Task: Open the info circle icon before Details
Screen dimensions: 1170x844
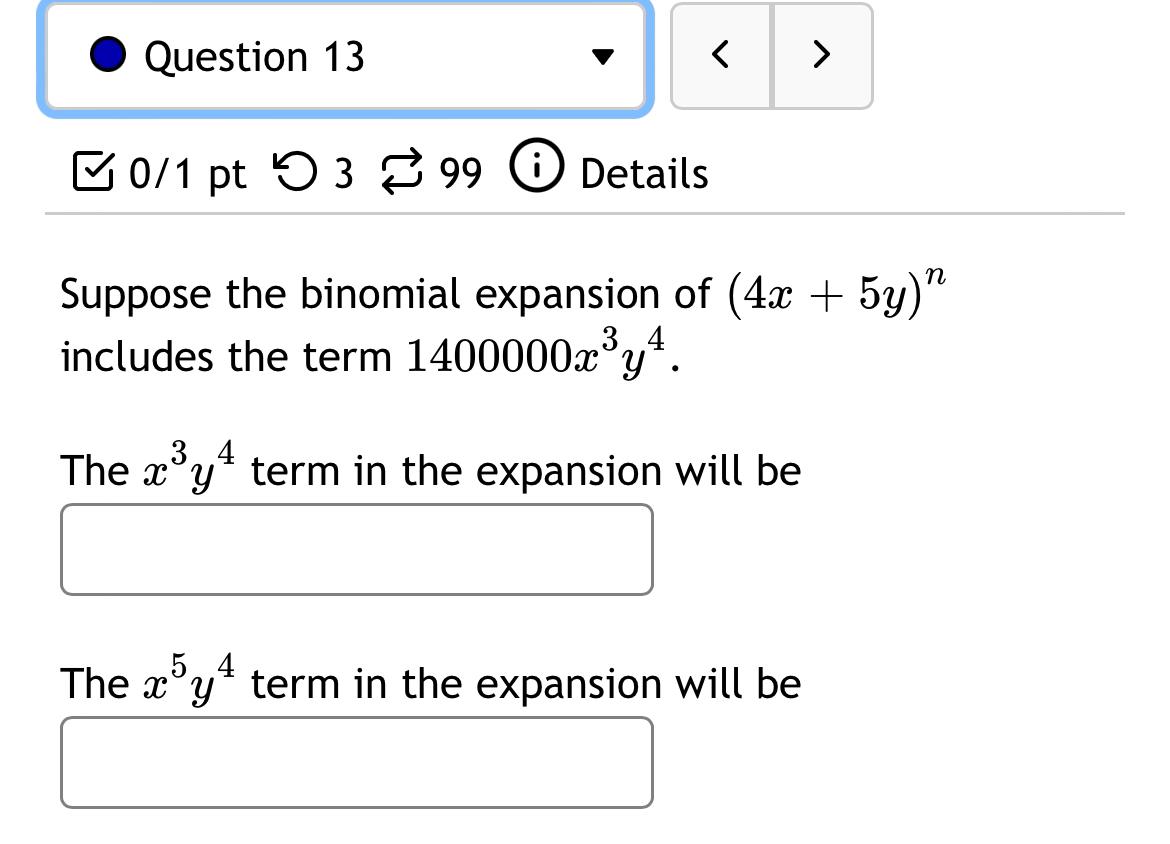Action: [x=535, y=170]
